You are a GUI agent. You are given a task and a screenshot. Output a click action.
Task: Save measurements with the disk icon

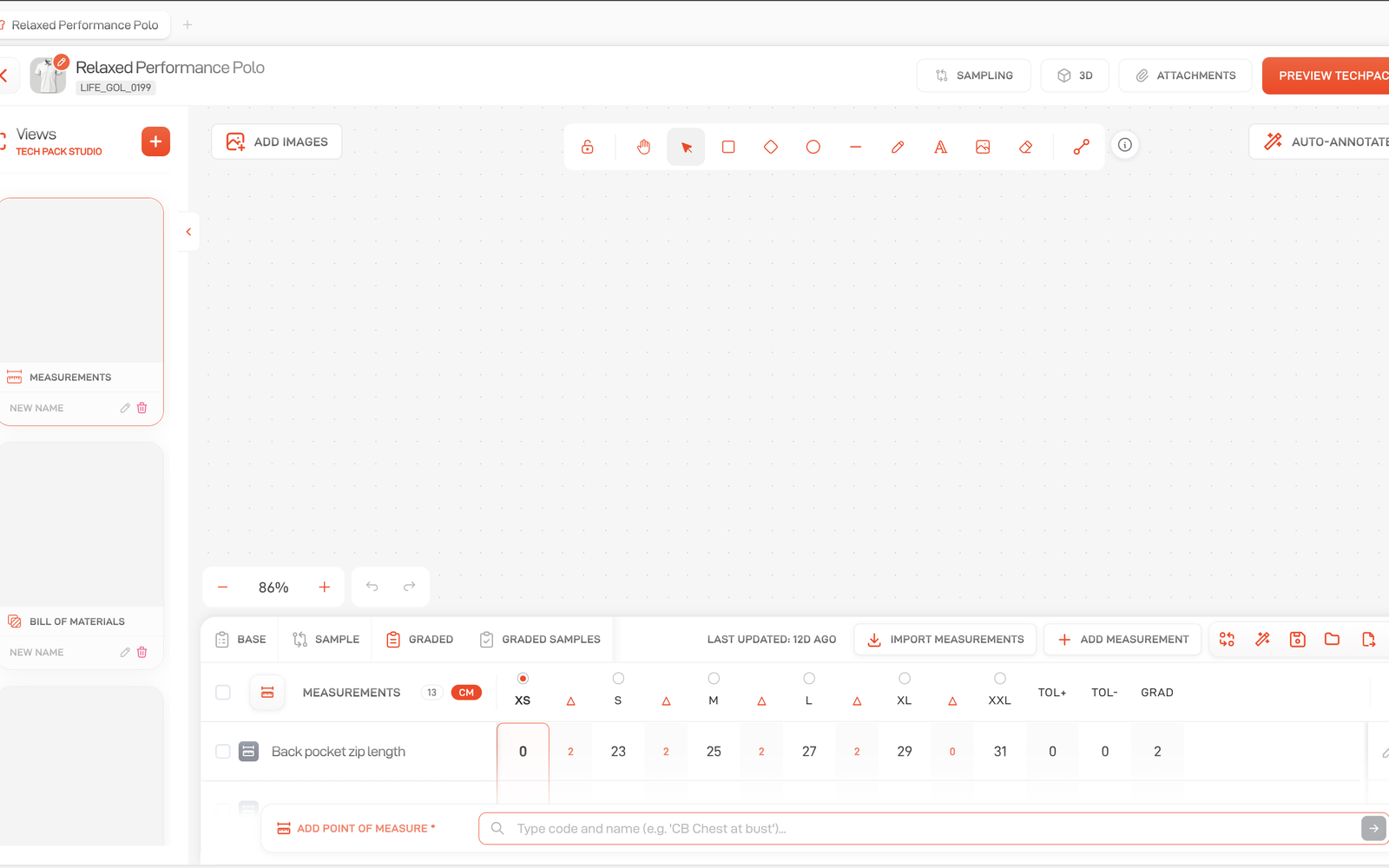click(x=1298, y=639)
